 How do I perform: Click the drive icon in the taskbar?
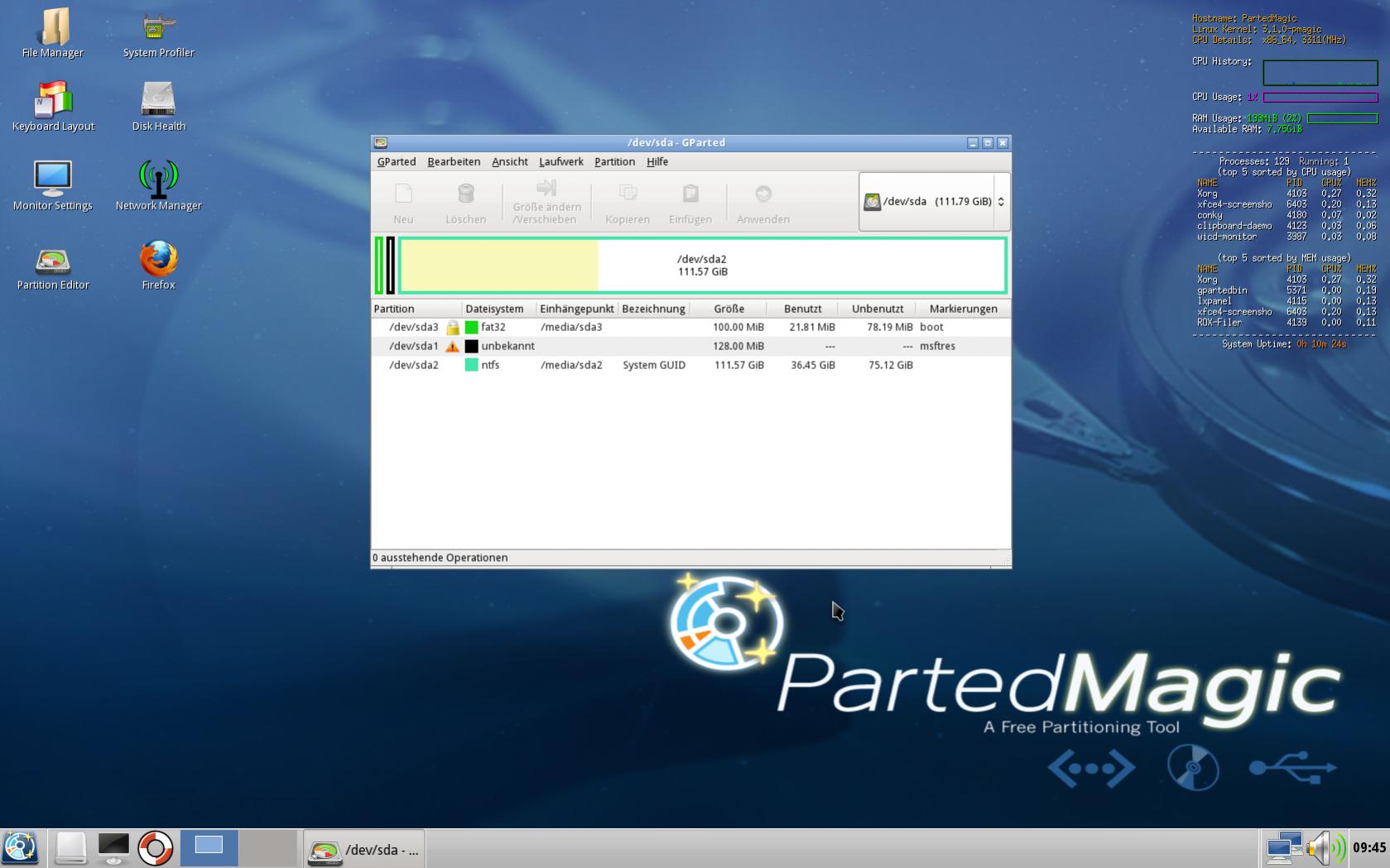click(70, 848)
